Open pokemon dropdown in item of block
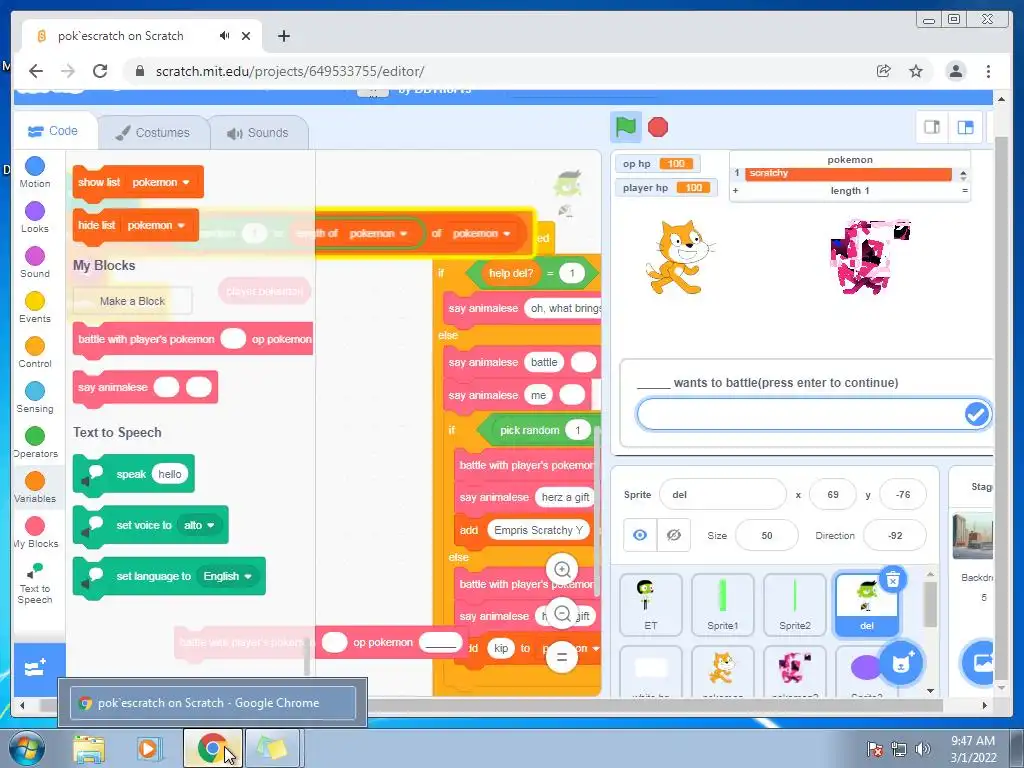This screenshot has height=768, width=1024. click(x=481, y=234)
